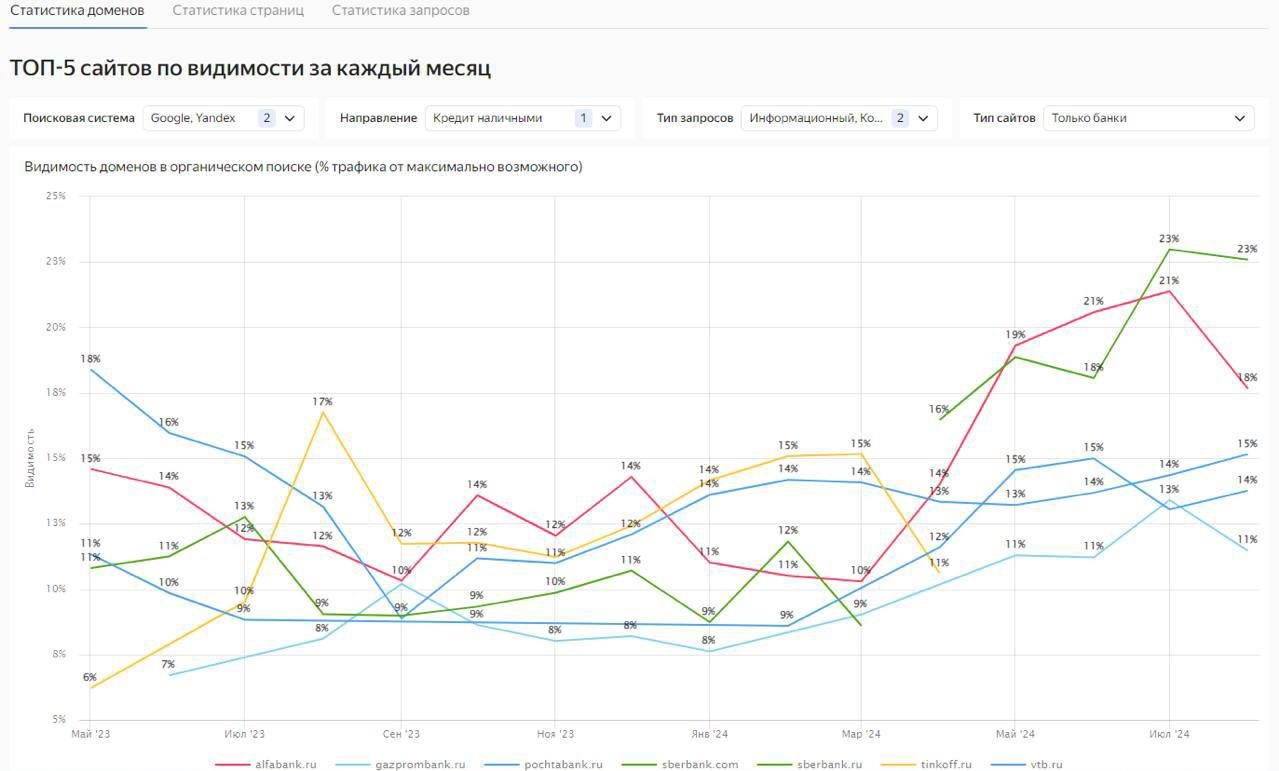Select the Статистика доменов tab

tap(77, 11)
